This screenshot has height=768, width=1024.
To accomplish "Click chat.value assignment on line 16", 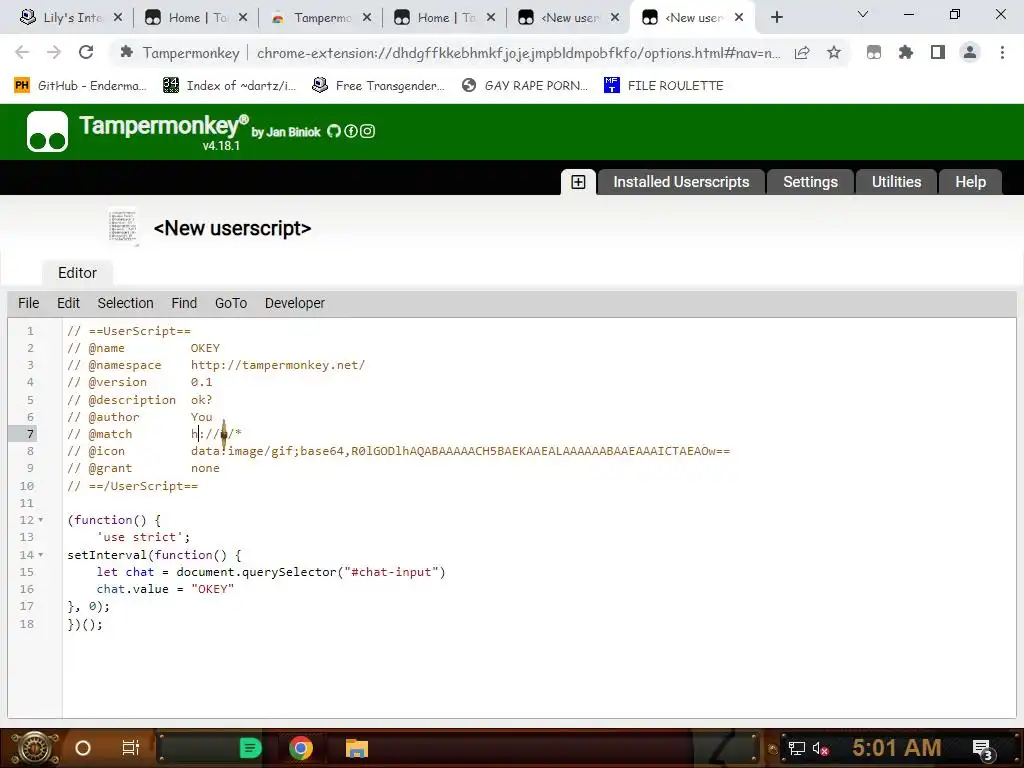I will coord(165,589).
